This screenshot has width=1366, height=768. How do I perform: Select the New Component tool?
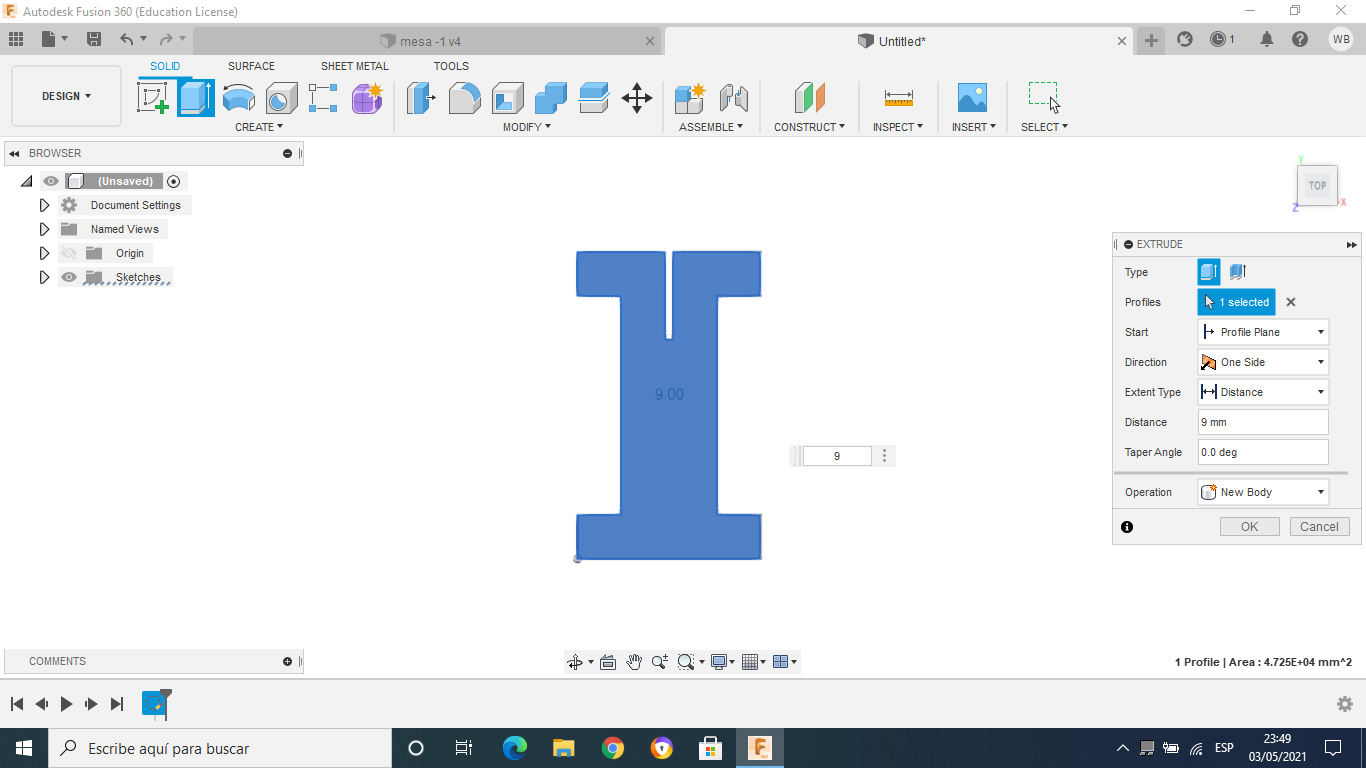tap(690, 98)
